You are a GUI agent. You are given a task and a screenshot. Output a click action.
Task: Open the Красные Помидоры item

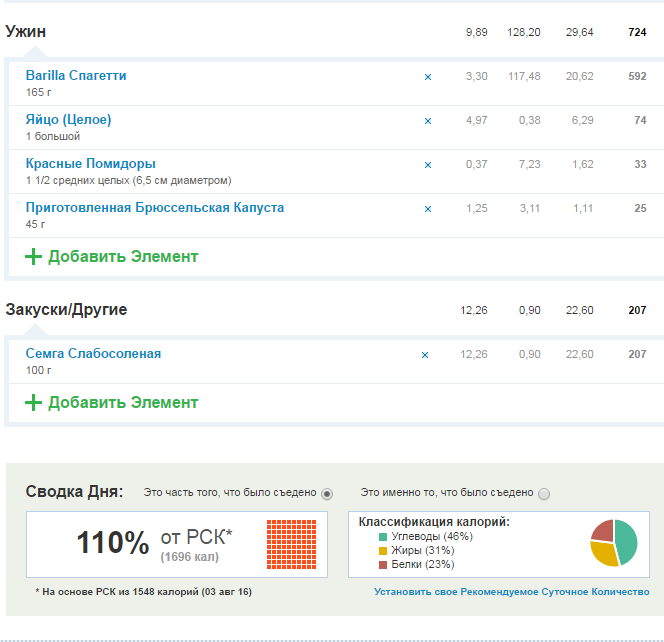(90, 164)
